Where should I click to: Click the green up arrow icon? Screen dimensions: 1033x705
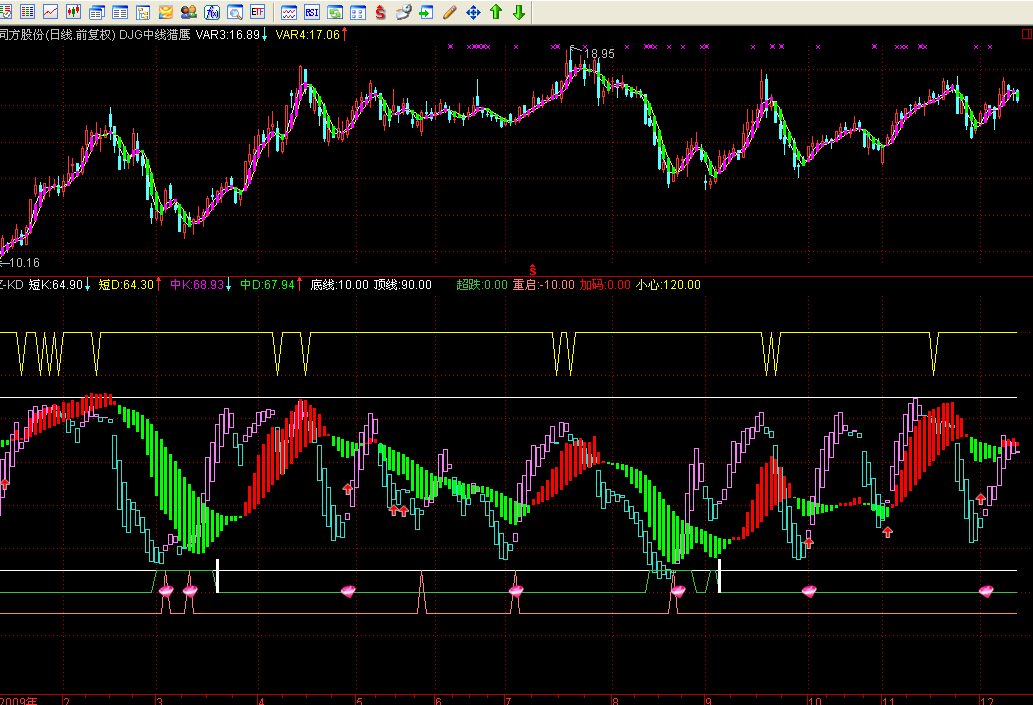coord(495,12)
